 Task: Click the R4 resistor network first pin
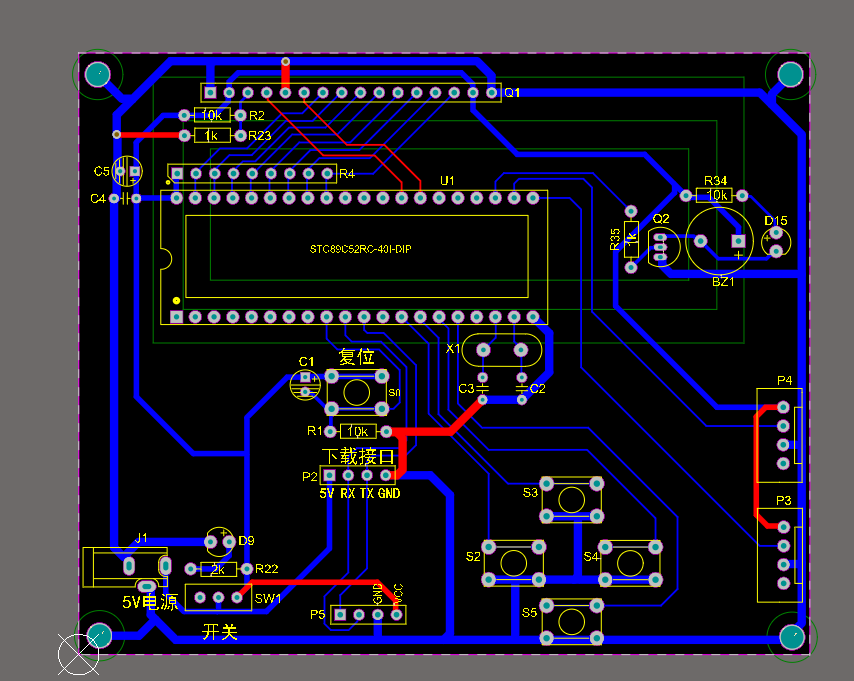tap(177, 174)
